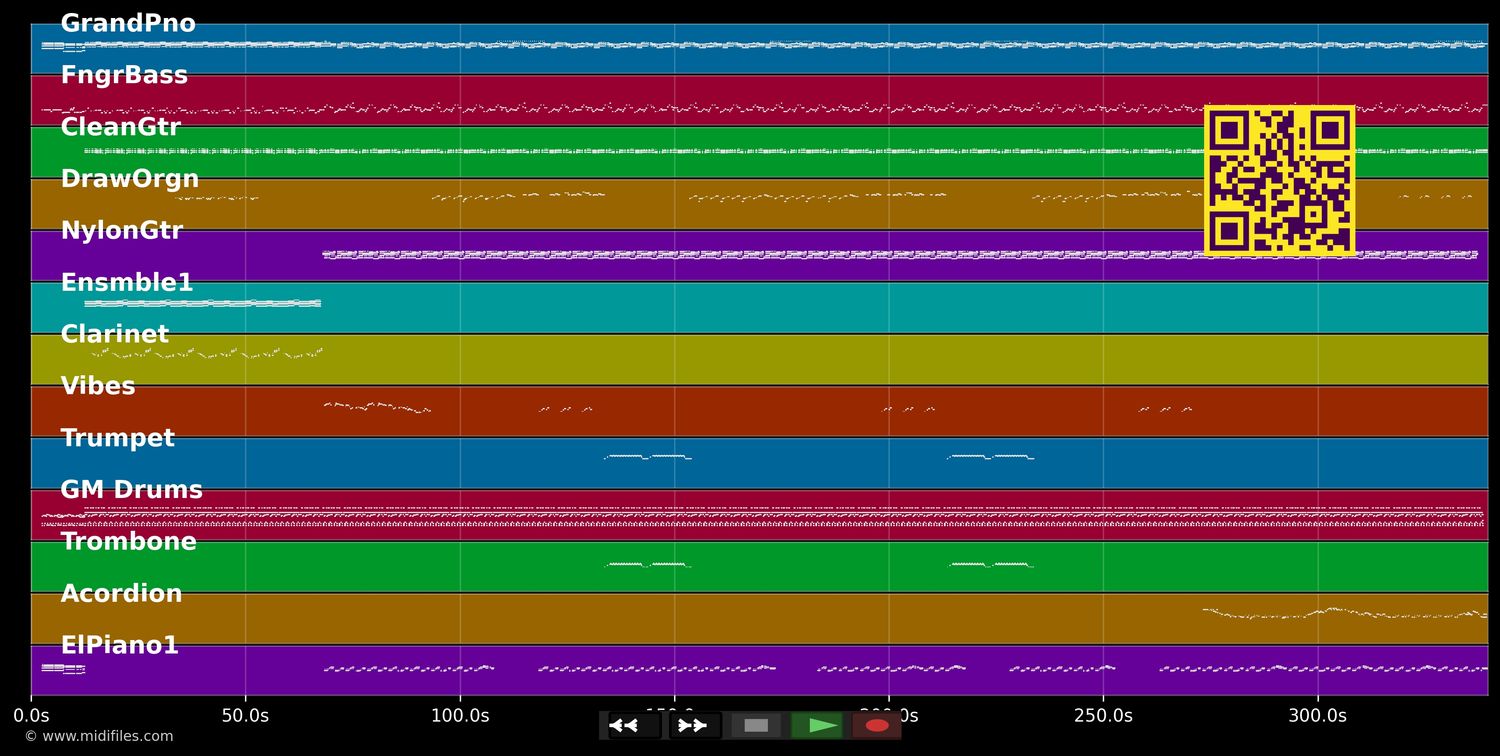1500x756 pixels.
Task: Click the red record button
Action: 877,725
